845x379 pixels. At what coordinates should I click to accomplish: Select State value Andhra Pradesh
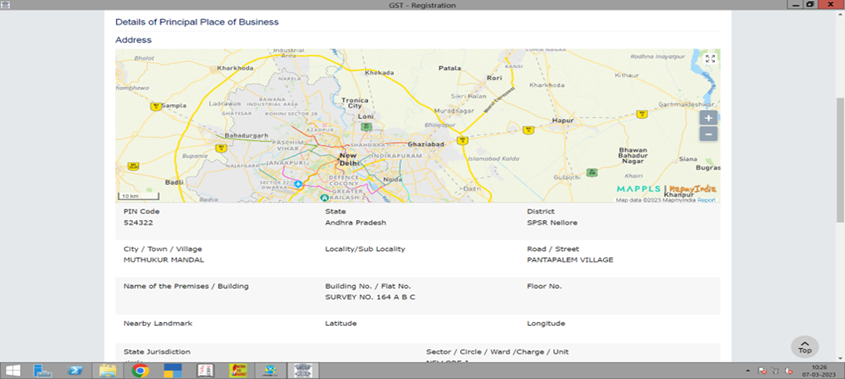356,222
